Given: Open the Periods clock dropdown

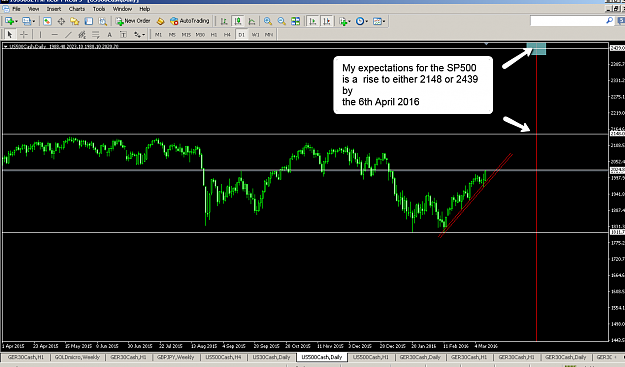Looking at the screenshot, I should [x=362, y=21].
